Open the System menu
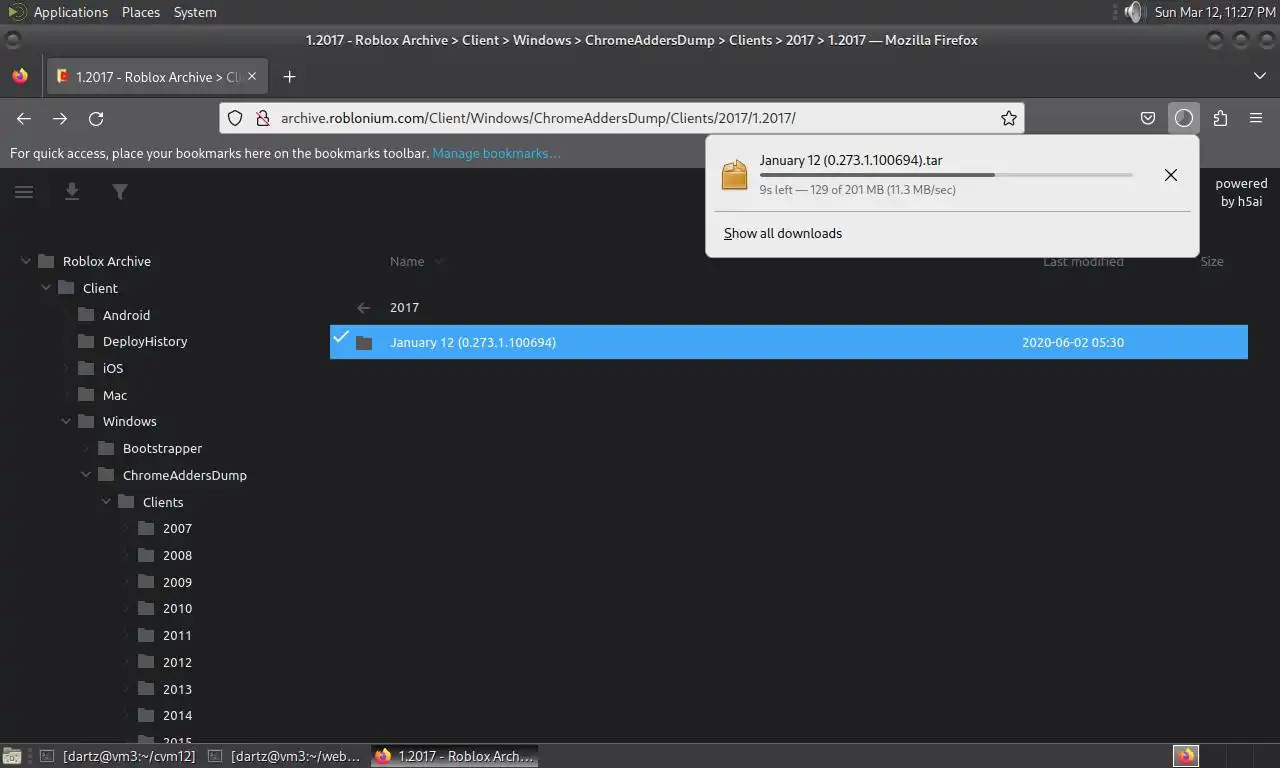1280x768 pixels. coord(195,12)
